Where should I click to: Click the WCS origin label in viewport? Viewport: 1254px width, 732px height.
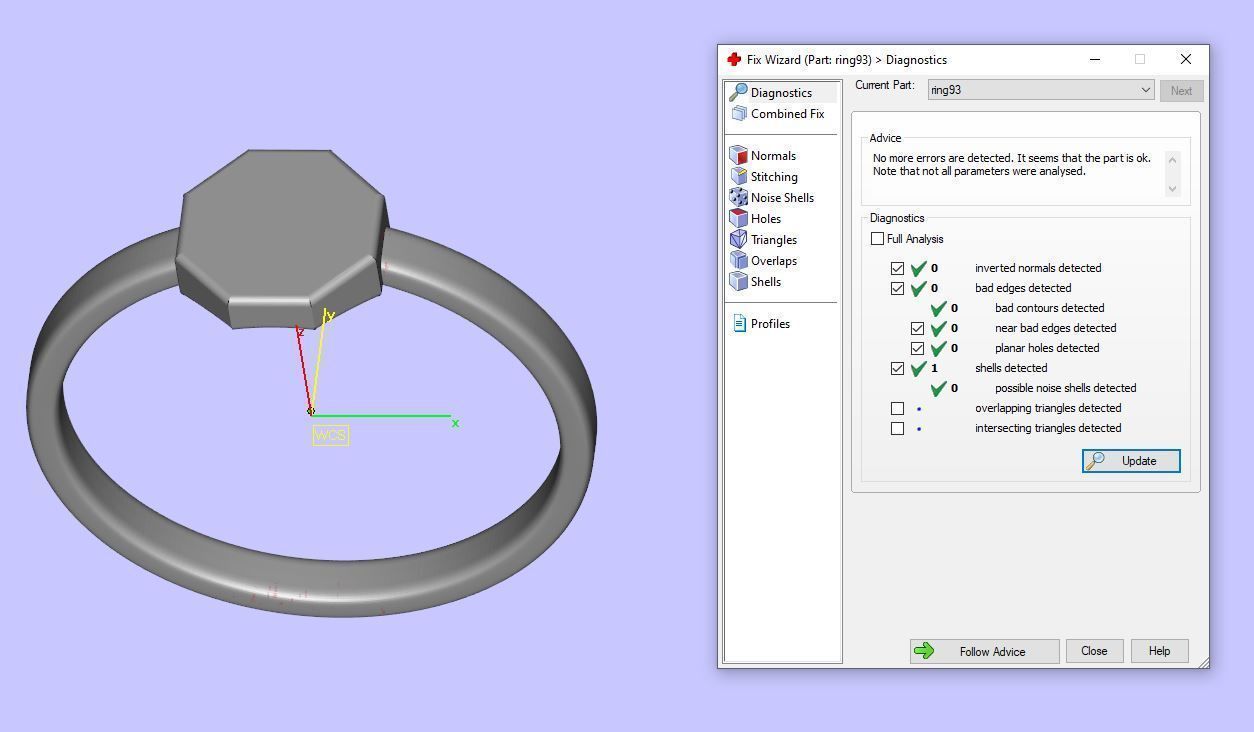pos(331,435)
